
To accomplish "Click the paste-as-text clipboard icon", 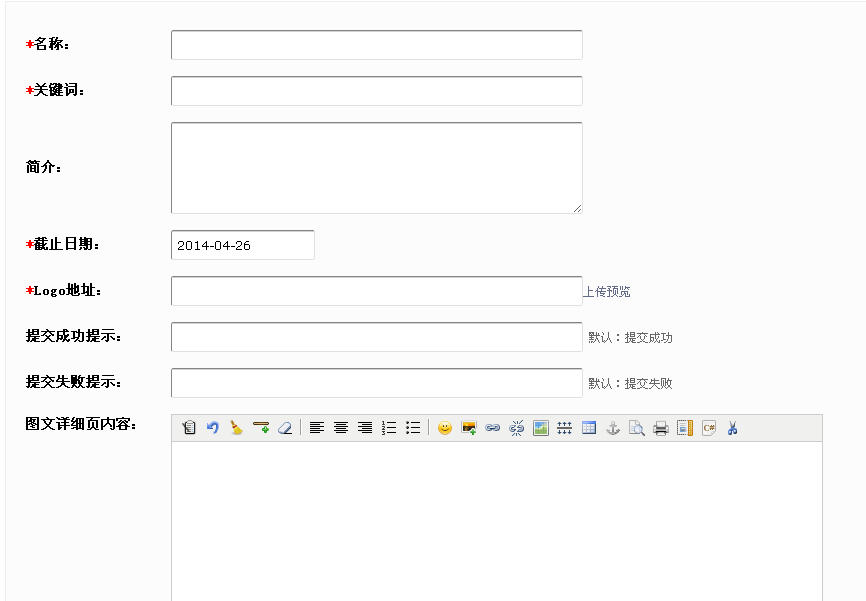I will (189, 428).
